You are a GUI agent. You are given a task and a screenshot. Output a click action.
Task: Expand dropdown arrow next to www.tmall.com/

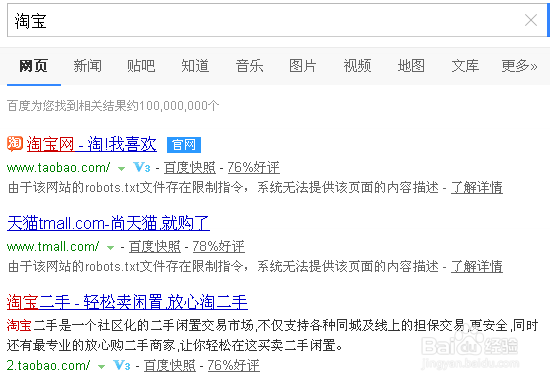pyautogui.click(x=110, y=248)
